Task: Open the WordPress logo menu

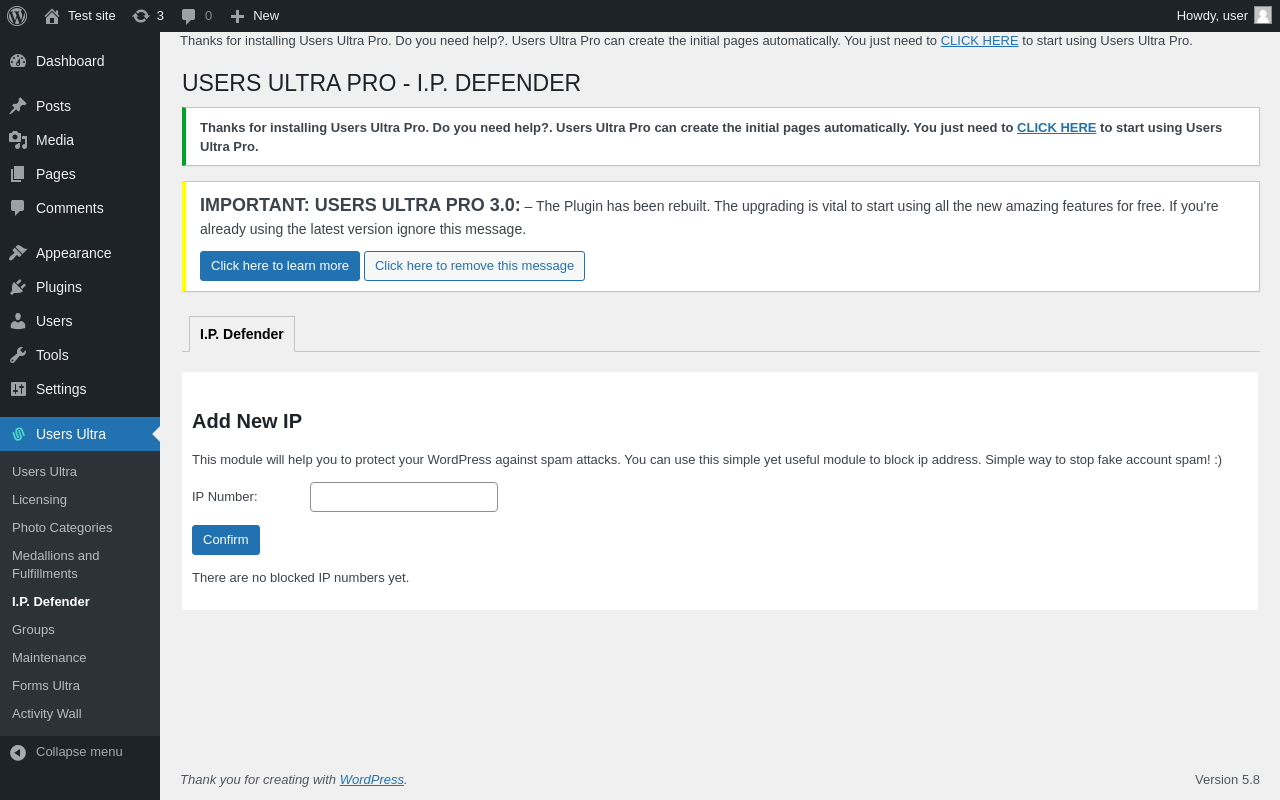Action: [17, 16]
